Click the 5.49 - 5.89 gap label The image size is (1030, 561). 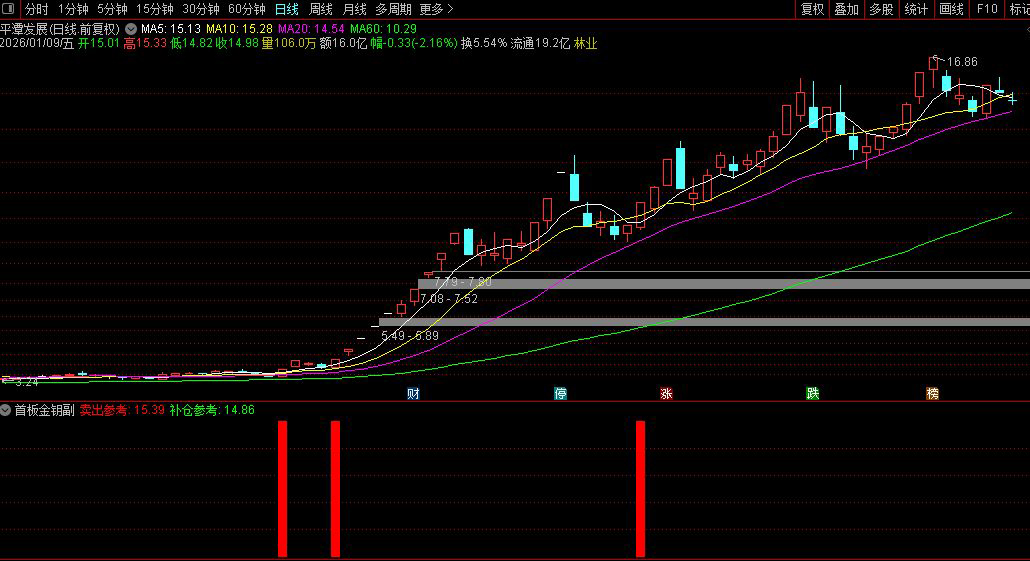[409, 336]
